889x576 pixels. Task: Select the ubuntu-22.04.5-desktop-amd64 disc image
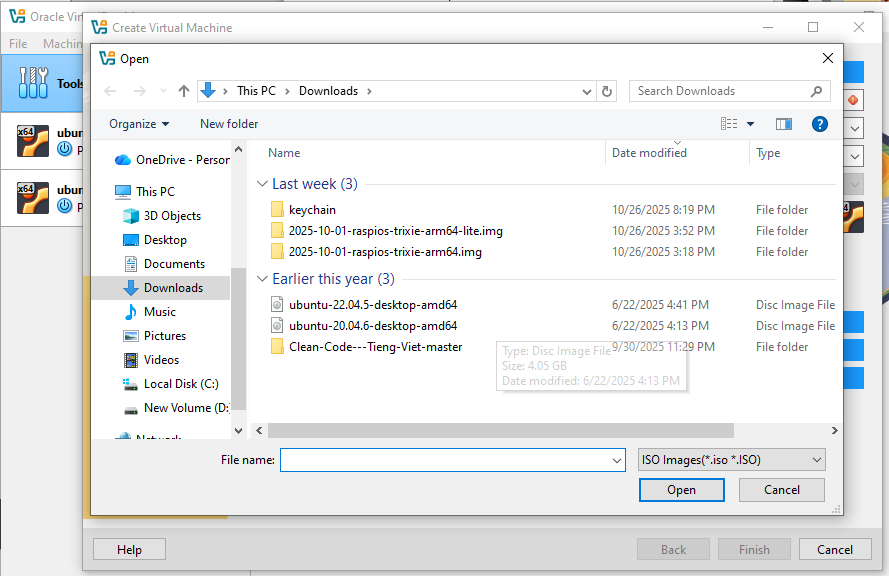373,305
